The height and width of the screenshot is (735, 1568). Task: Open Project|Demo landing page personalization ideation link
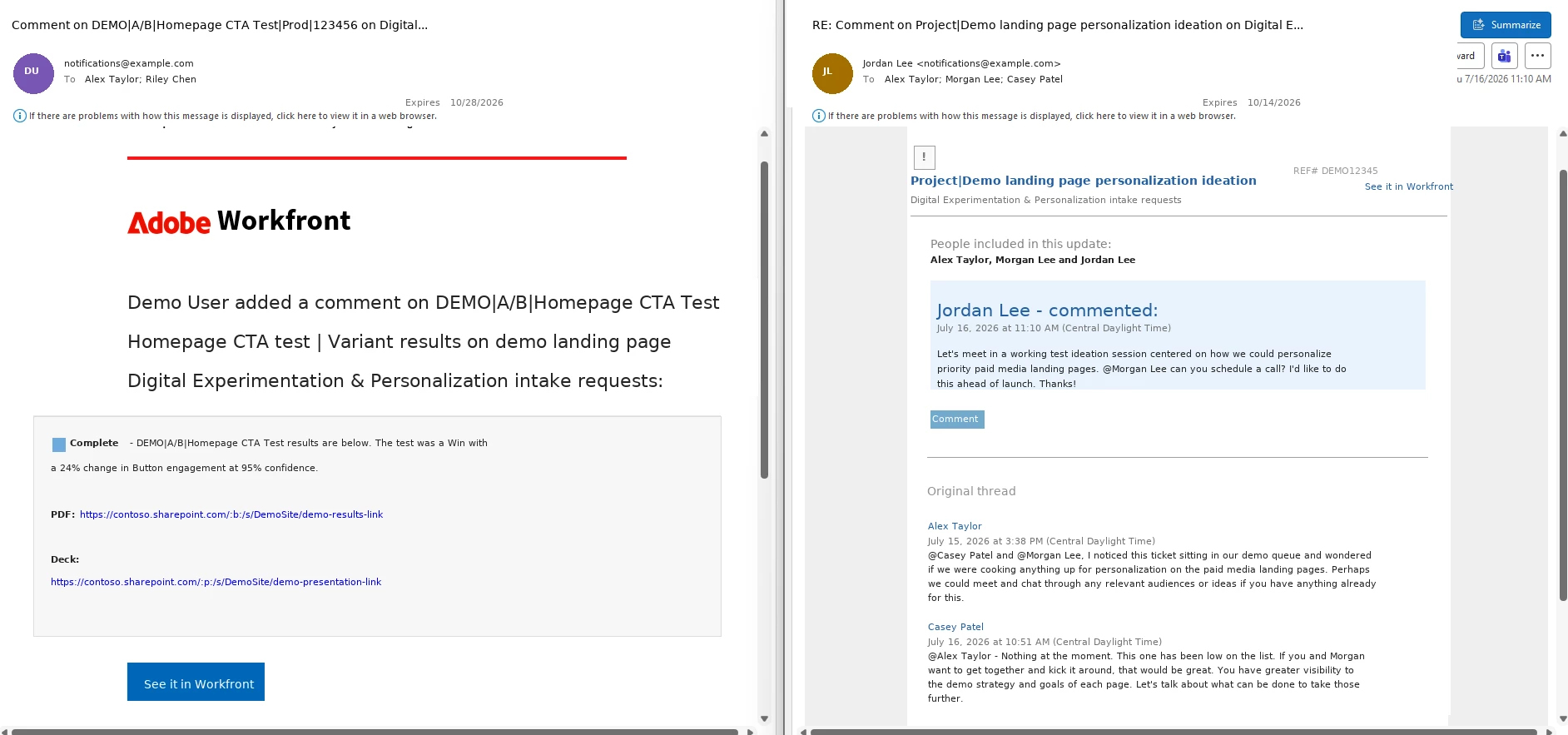pos(1084,181)
